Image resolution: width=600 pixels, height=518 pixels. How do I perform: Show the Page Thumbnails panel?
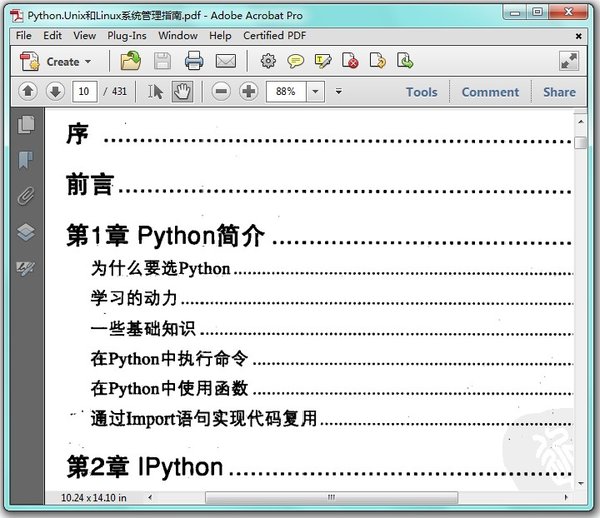pos(26,124)
